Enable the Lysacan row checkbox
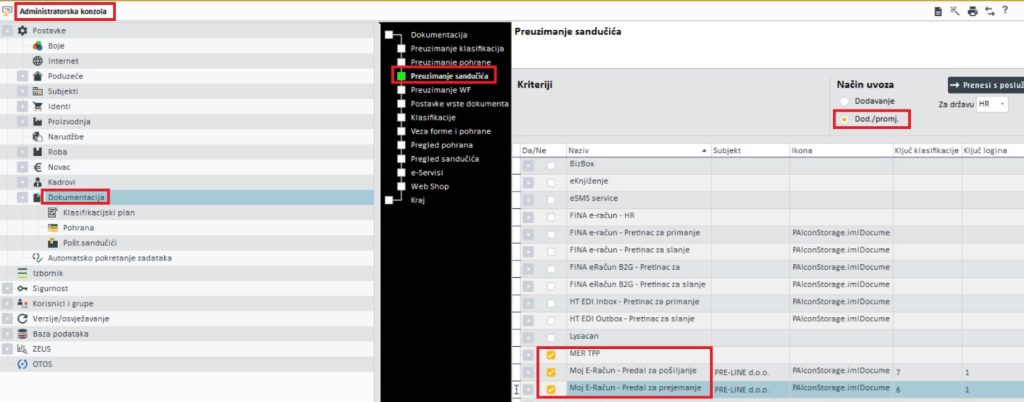1024x402 pixels. click(x=551, y=337)
